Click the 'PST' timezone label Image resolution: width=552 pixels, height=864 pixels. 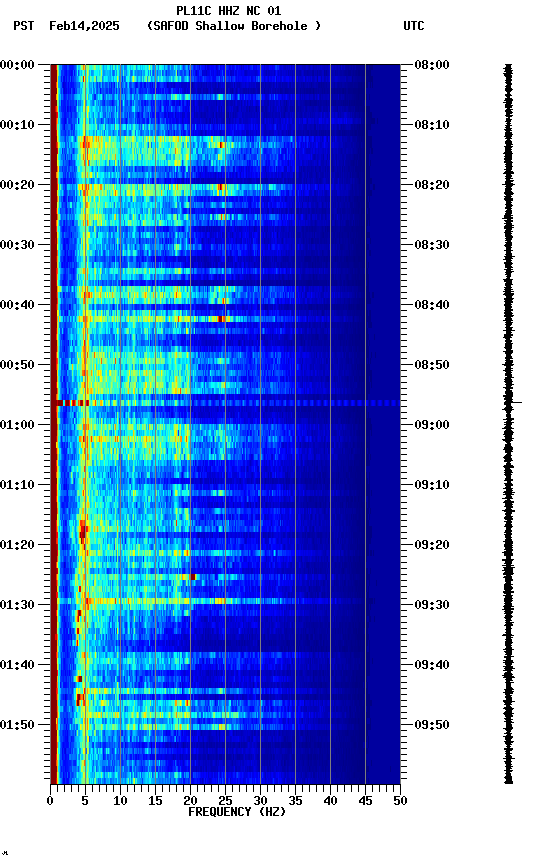(x=24, y=26)
